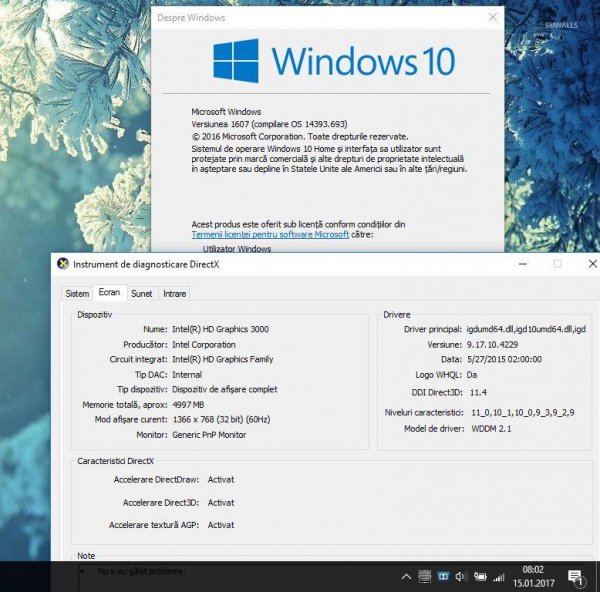The image size is (600, 592).
Task: Open the Intrare tab
Action: pos(174,294)
